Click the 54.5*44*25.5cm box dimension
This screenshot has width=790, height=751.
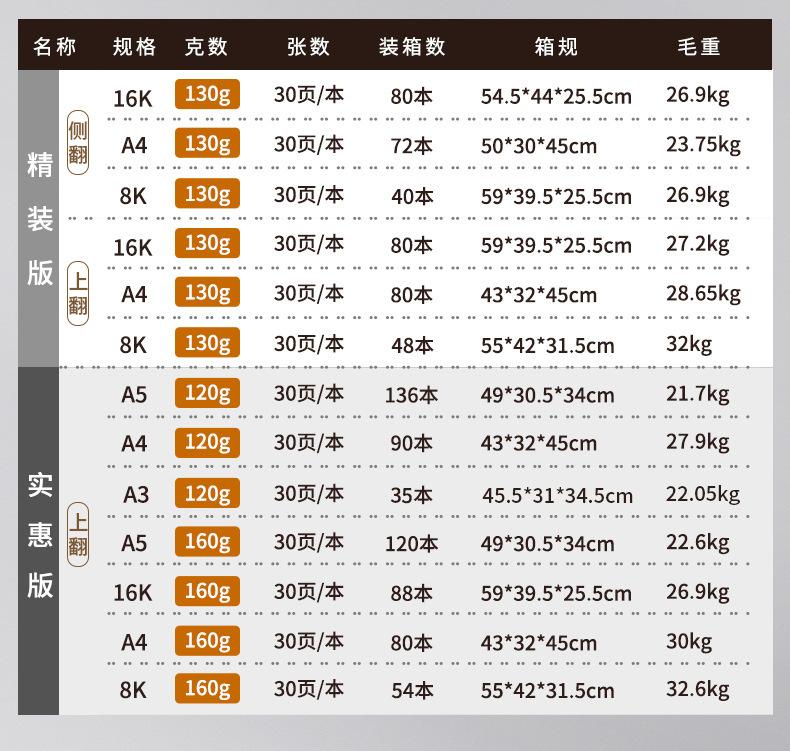click(556, 97)
